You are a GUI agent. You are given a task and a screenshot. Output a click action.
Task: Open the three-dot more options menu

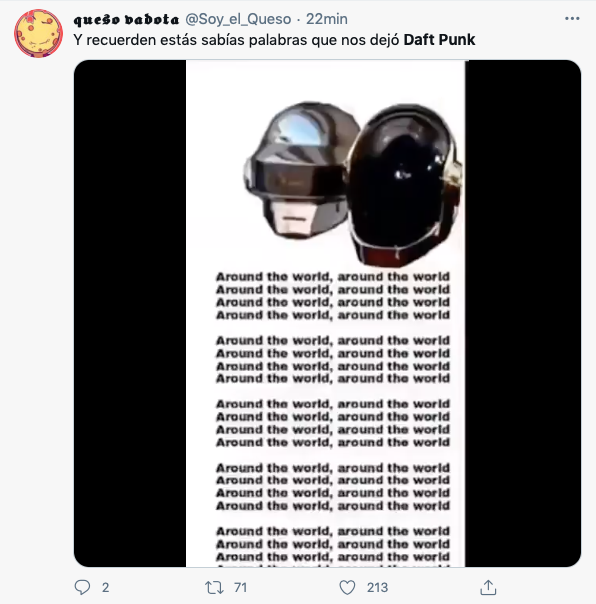(572, 18)
